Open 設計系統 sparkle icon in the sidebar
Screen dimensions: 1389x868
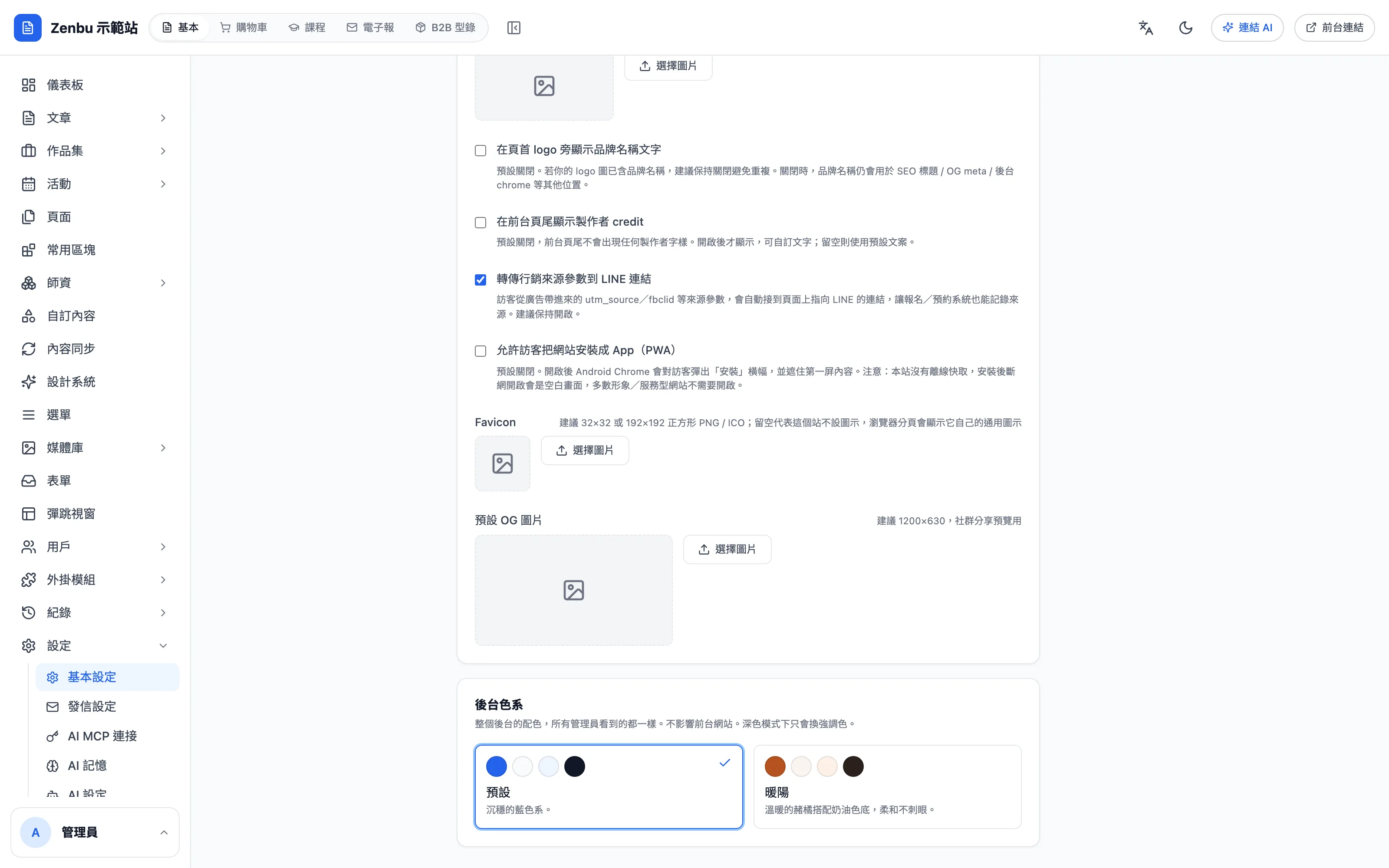(x=29, y=382)
